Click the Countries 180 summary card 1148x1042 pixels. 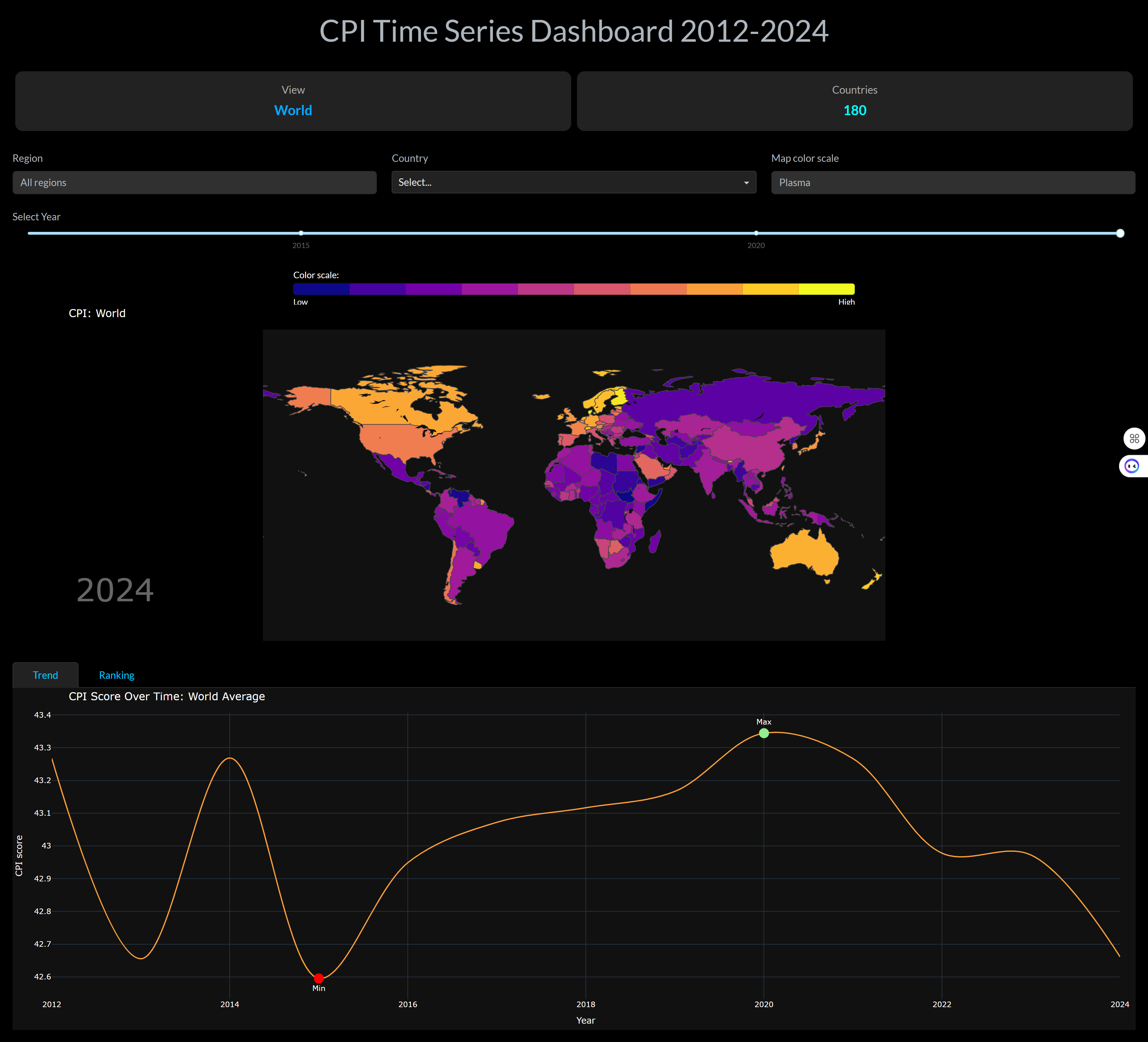854,101
